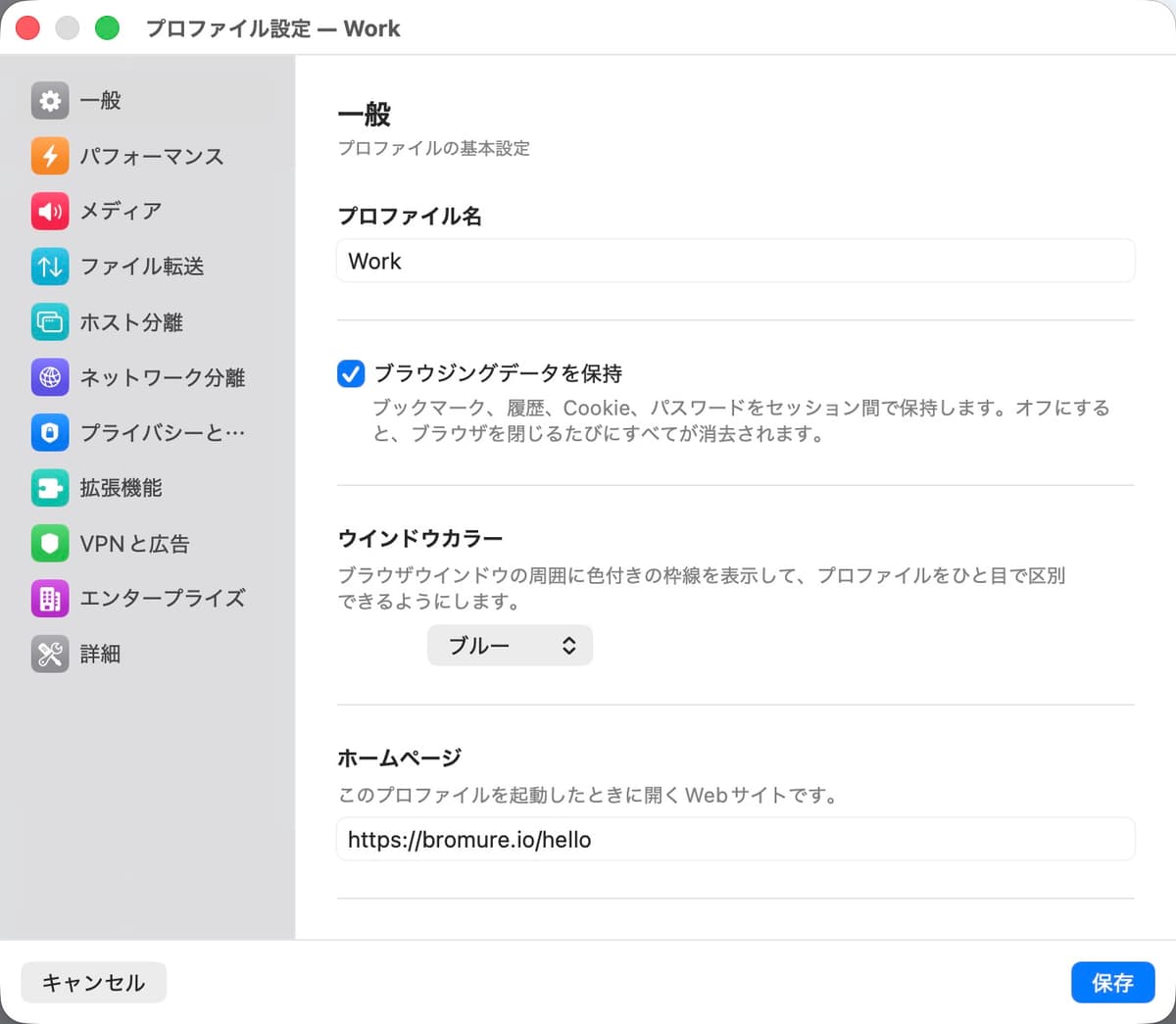This screenshot has width=1176, height=1024.
Task: Uncheck the ブラウジングデータを保持 checkbox
Action: tap(351, 373)
